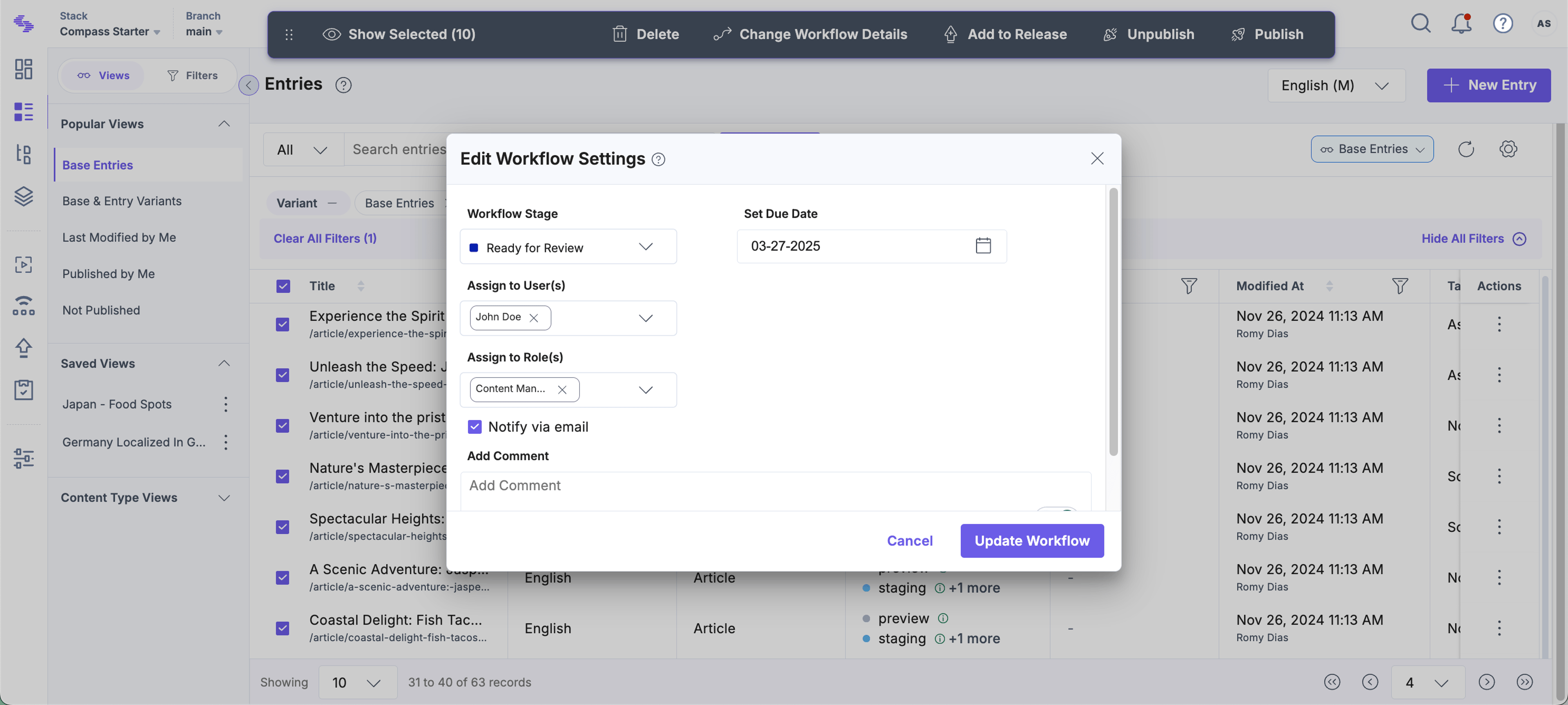Click Hide All Filters link
The image size is (1568, 705).
[1473, 238]
